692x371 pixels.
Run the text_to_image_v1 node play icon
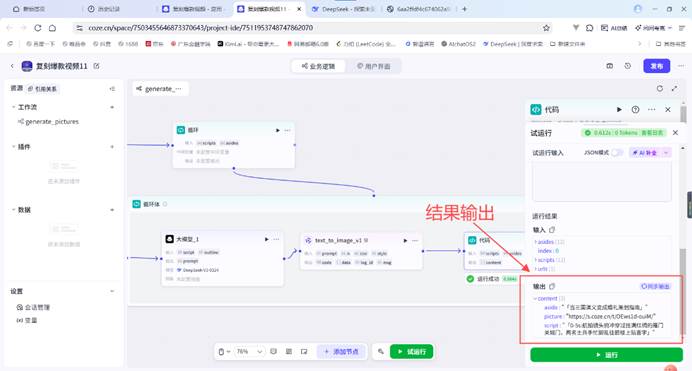click(405, 240)
